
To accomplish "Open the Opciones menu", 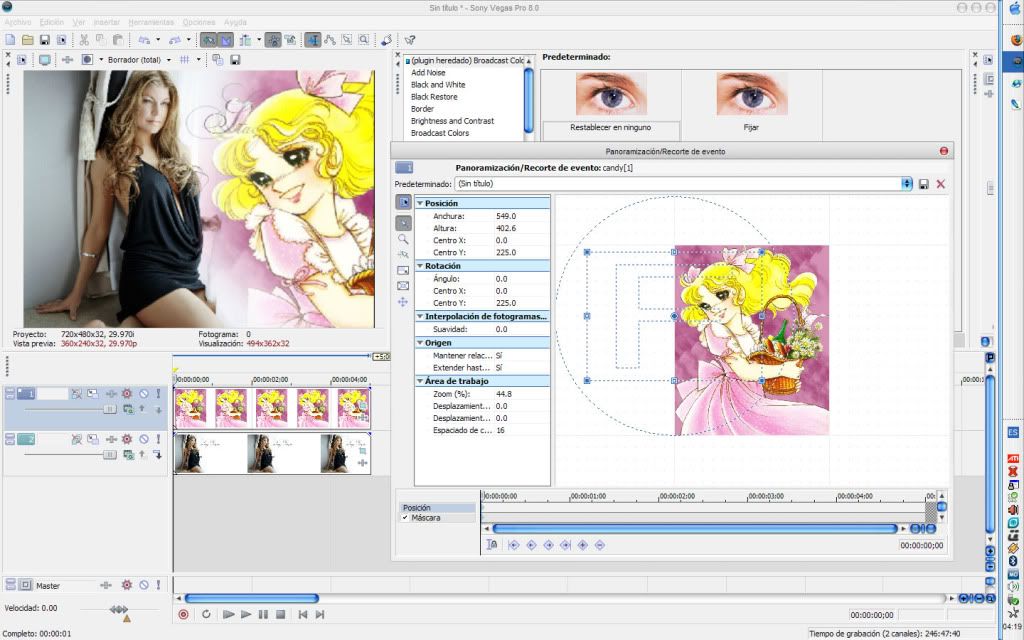I will [x=199, y=22].
